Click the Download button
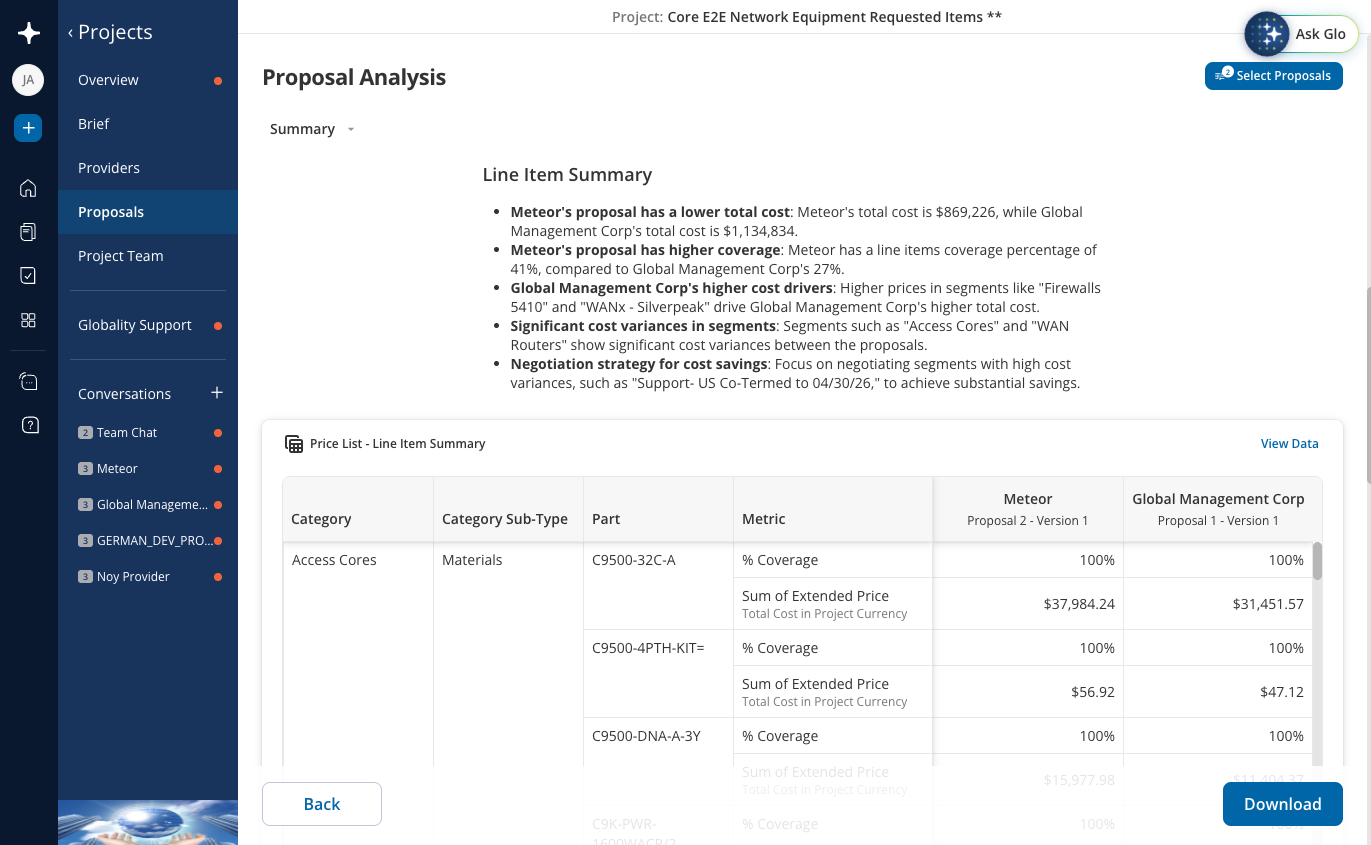 pyautogui.click(x=1282, y=804)
